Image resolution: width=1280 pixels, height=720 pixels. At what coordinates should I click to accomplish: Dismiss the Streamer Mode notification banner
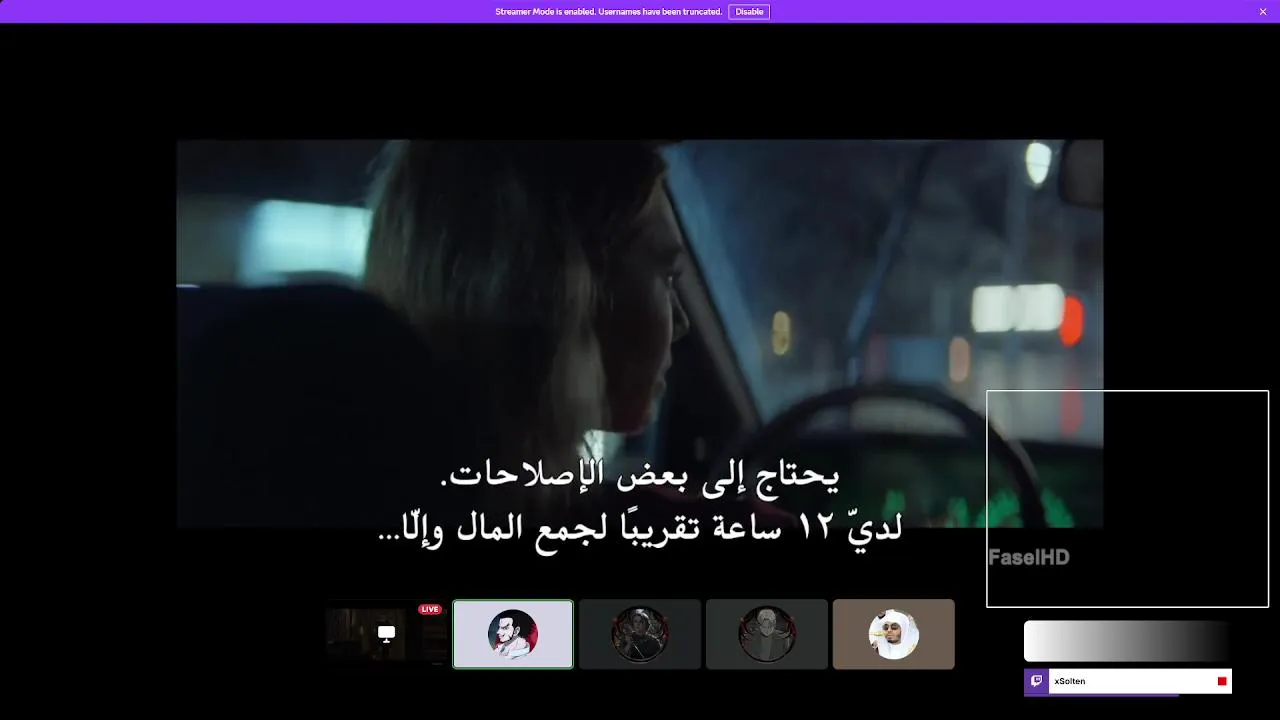pos(1263,12)
